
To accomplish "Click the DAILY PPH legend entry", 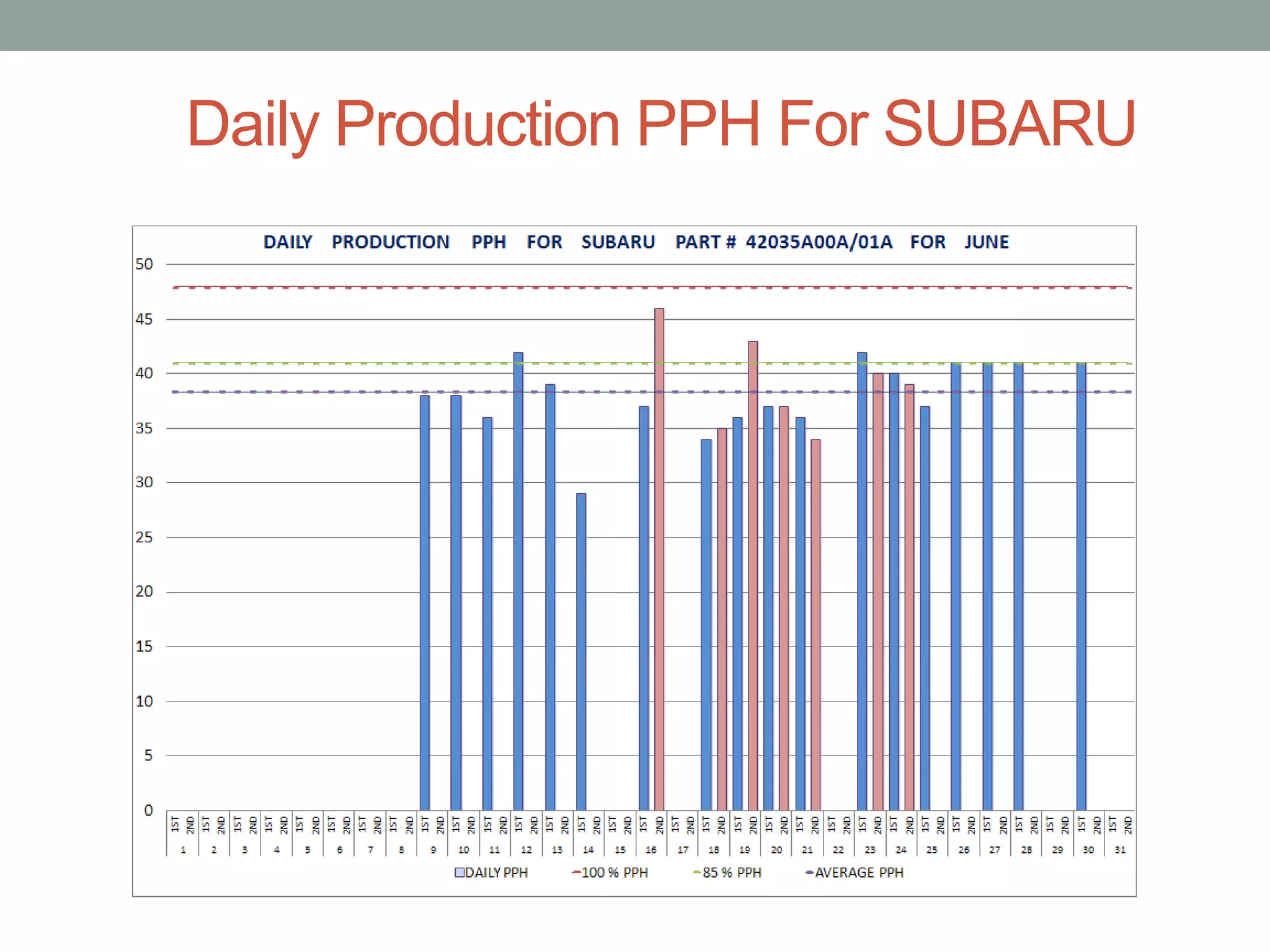I will pos(491,873).
